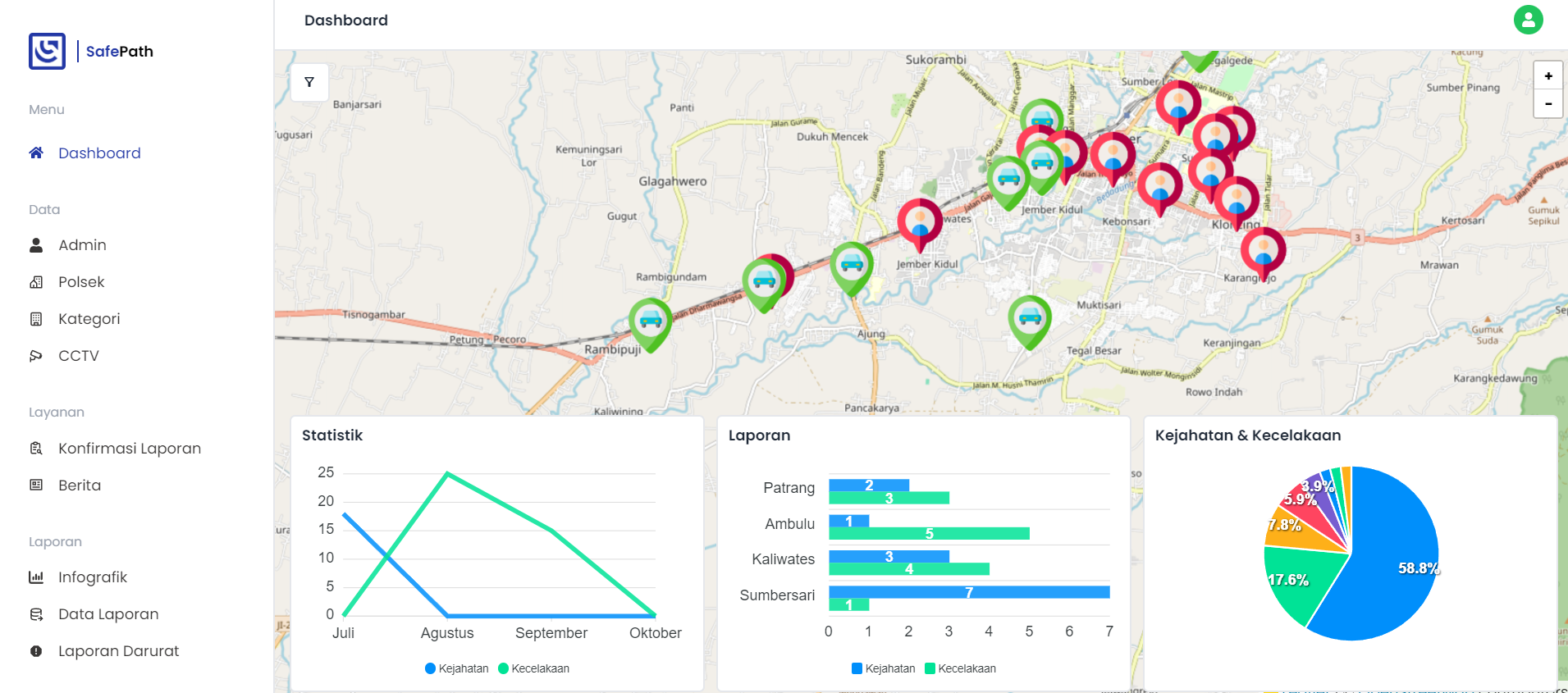
Task: Toggle Kejahatan series in Laporan legend
Action: [x=883, y=668]
